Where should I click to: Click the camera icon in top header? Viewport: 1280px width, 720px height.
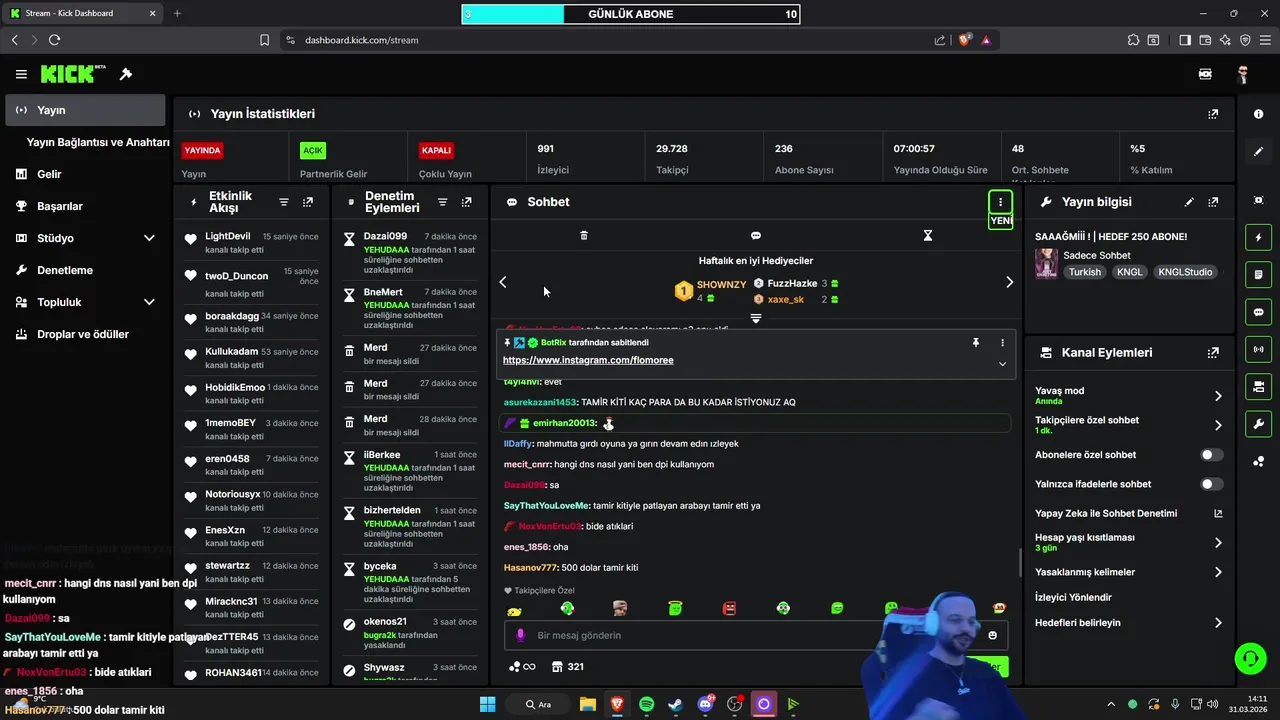1205,74
